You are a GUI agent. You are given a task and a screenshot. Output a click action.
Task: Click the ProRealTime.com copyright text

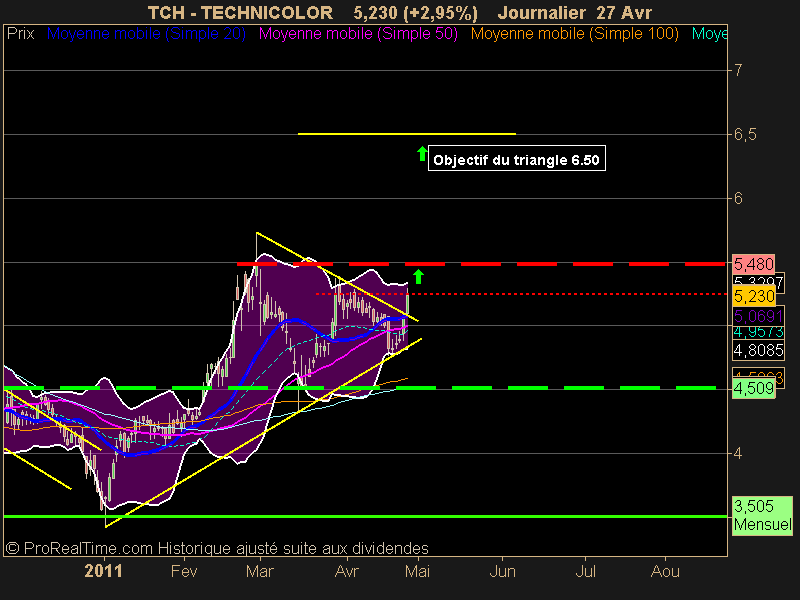point(217,548)
